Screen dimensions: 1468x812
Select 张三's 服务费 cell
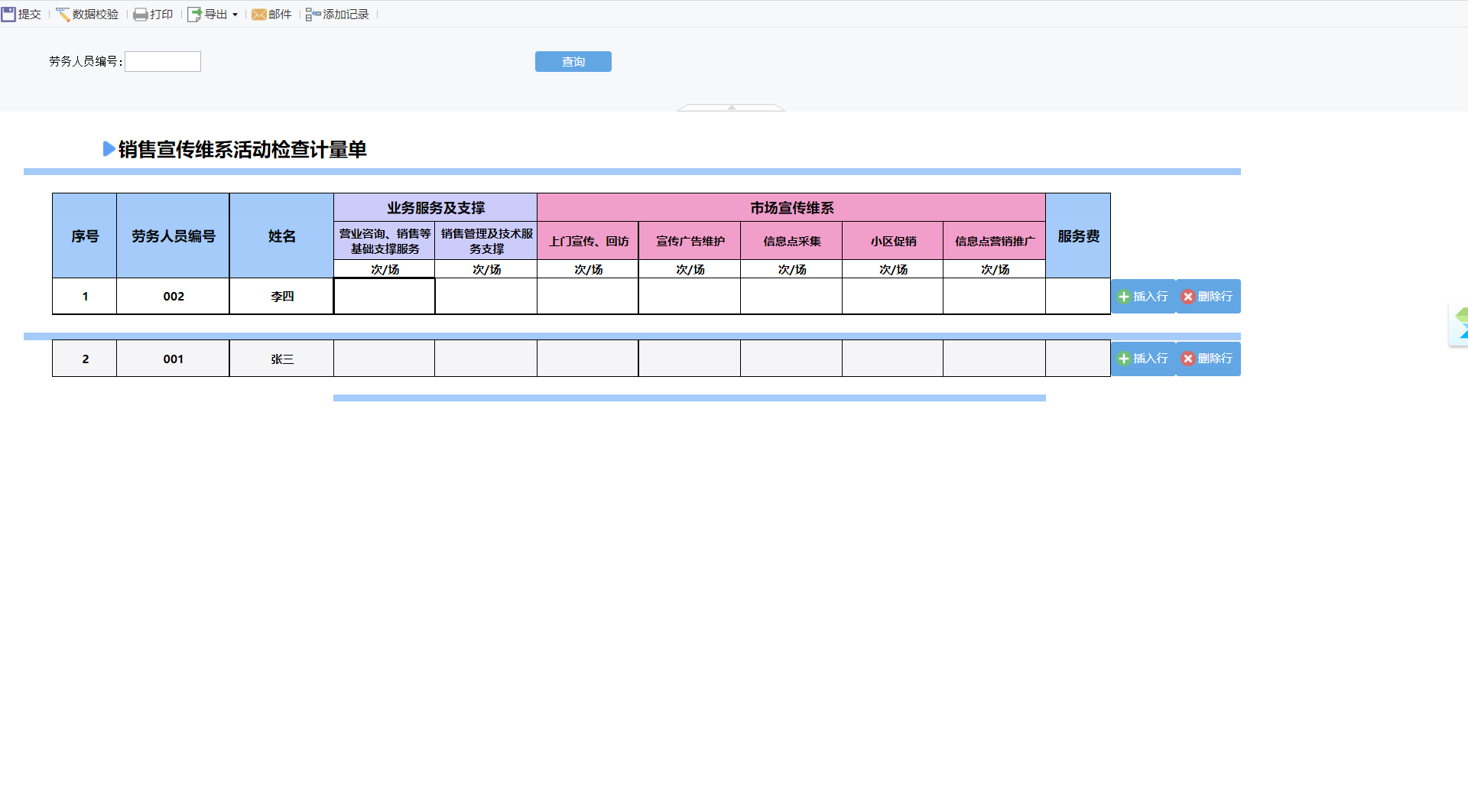pos(1078,359)
